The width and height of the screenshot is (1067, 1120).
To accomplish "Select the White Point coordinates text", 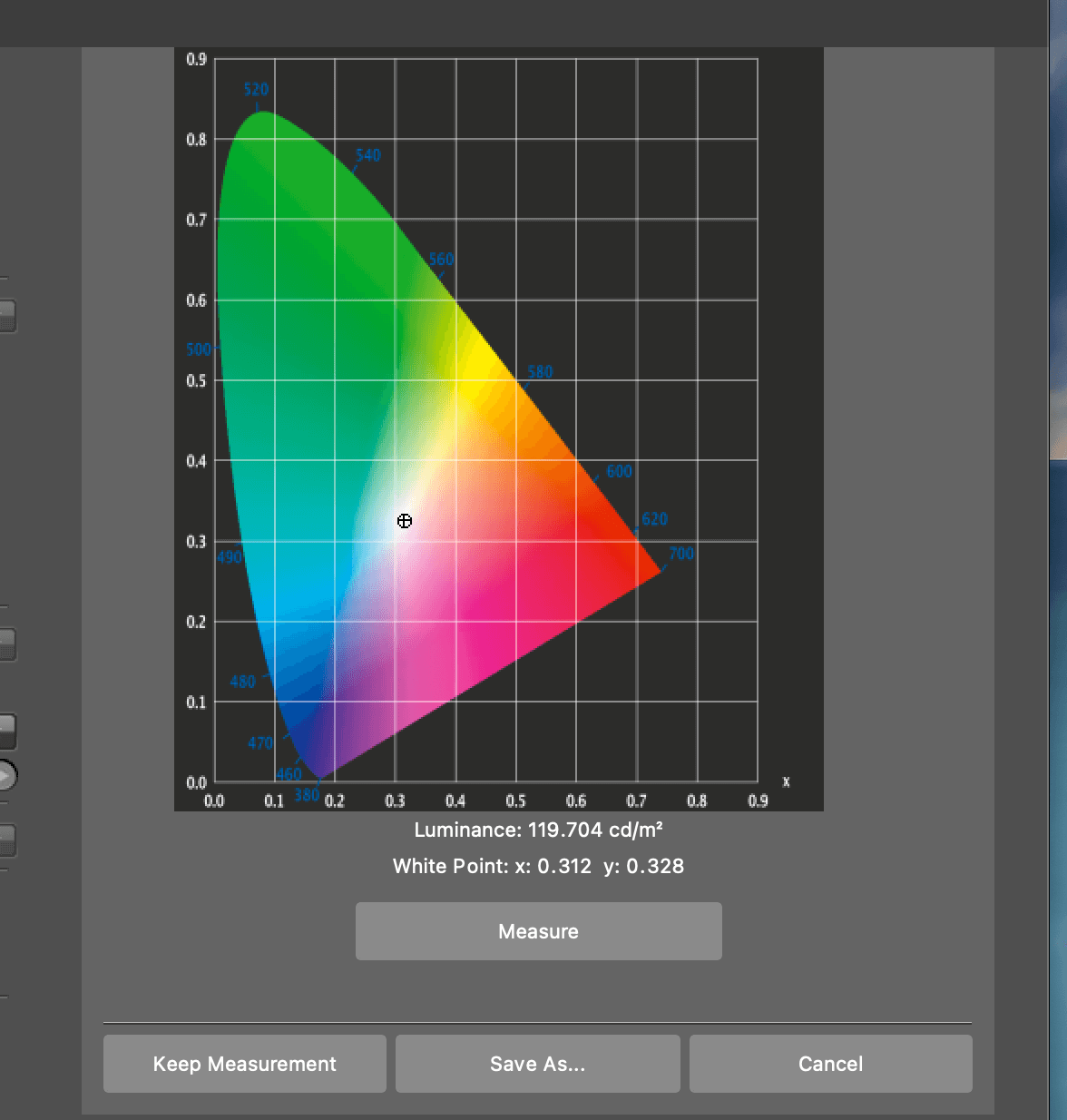I will 538,867.
